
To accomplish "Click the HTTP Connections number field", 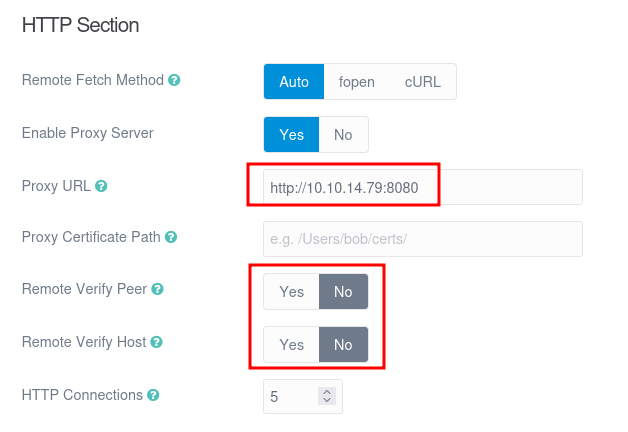I will pos(290,396).
